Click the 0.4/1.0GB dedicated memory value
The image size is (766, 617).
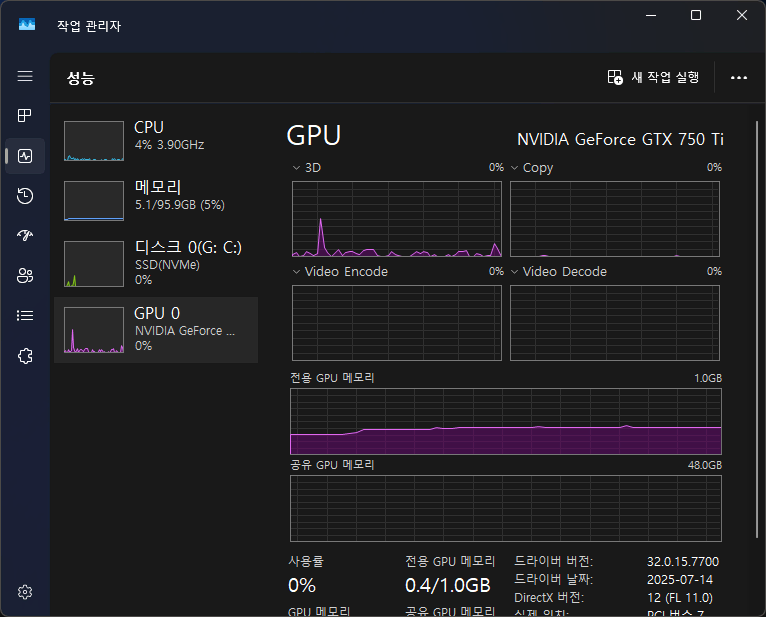point(447,585)
